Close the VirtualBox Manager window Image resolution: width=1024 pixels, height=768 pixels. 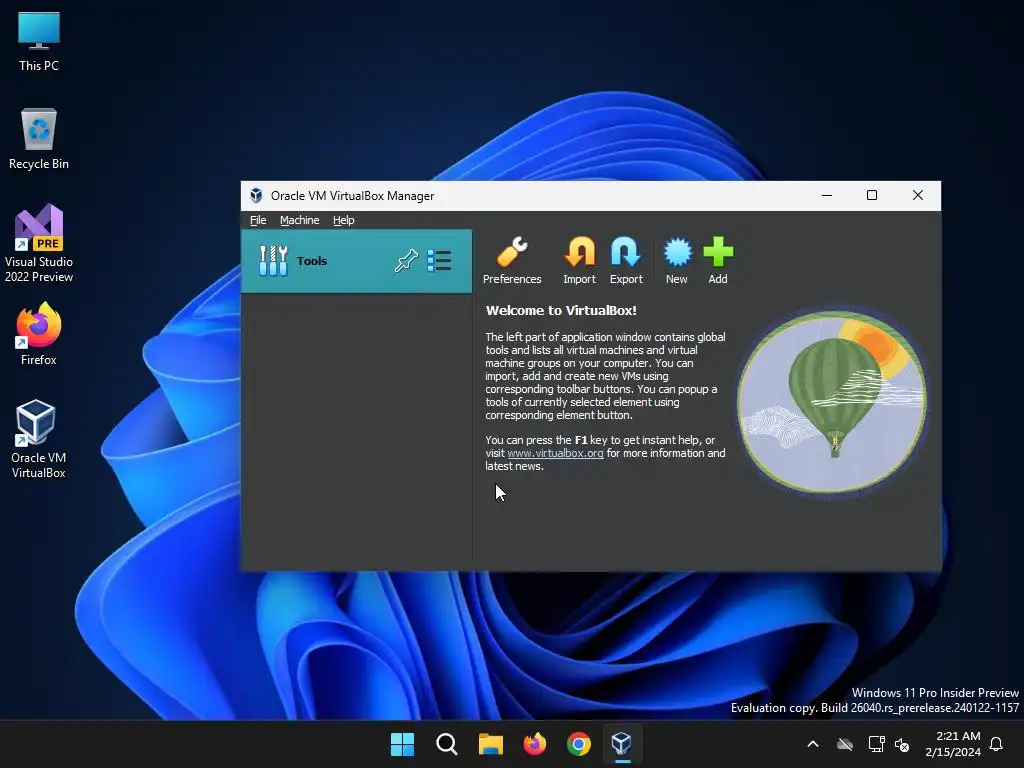(918, 195)
